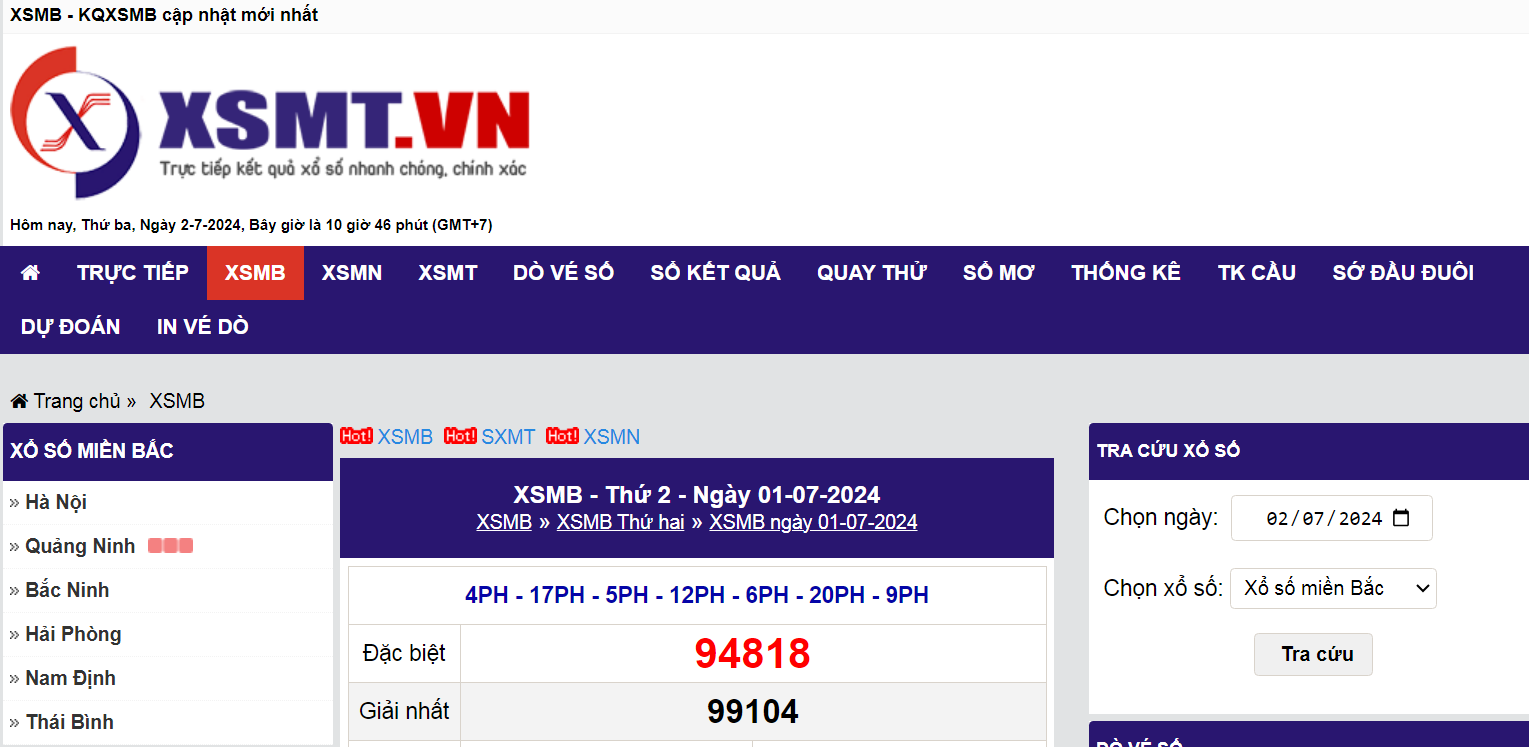Click the red live indicator beside Quảng Ninh
This screenshot has width=1529, height=747.
coord(170,546)
